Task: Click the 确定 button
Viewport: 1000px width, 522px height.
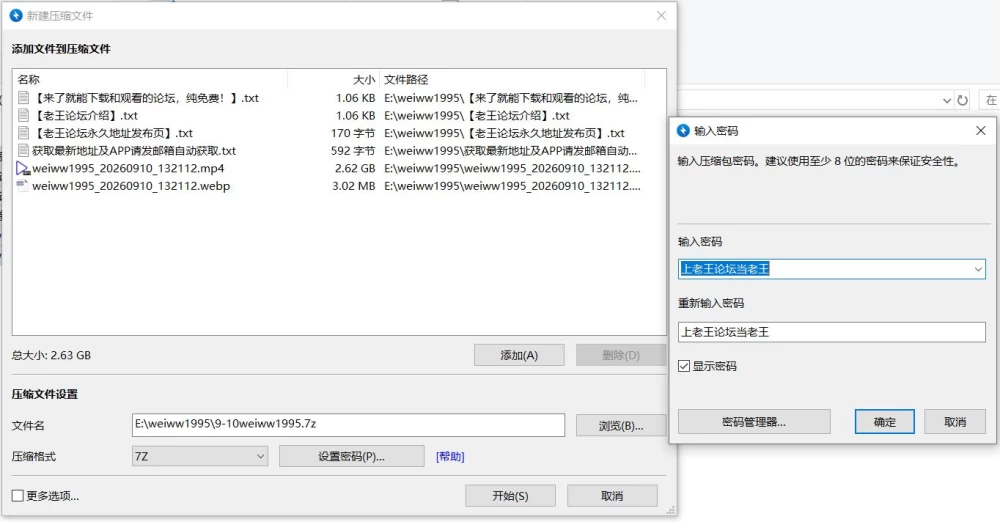Action: 885,422
